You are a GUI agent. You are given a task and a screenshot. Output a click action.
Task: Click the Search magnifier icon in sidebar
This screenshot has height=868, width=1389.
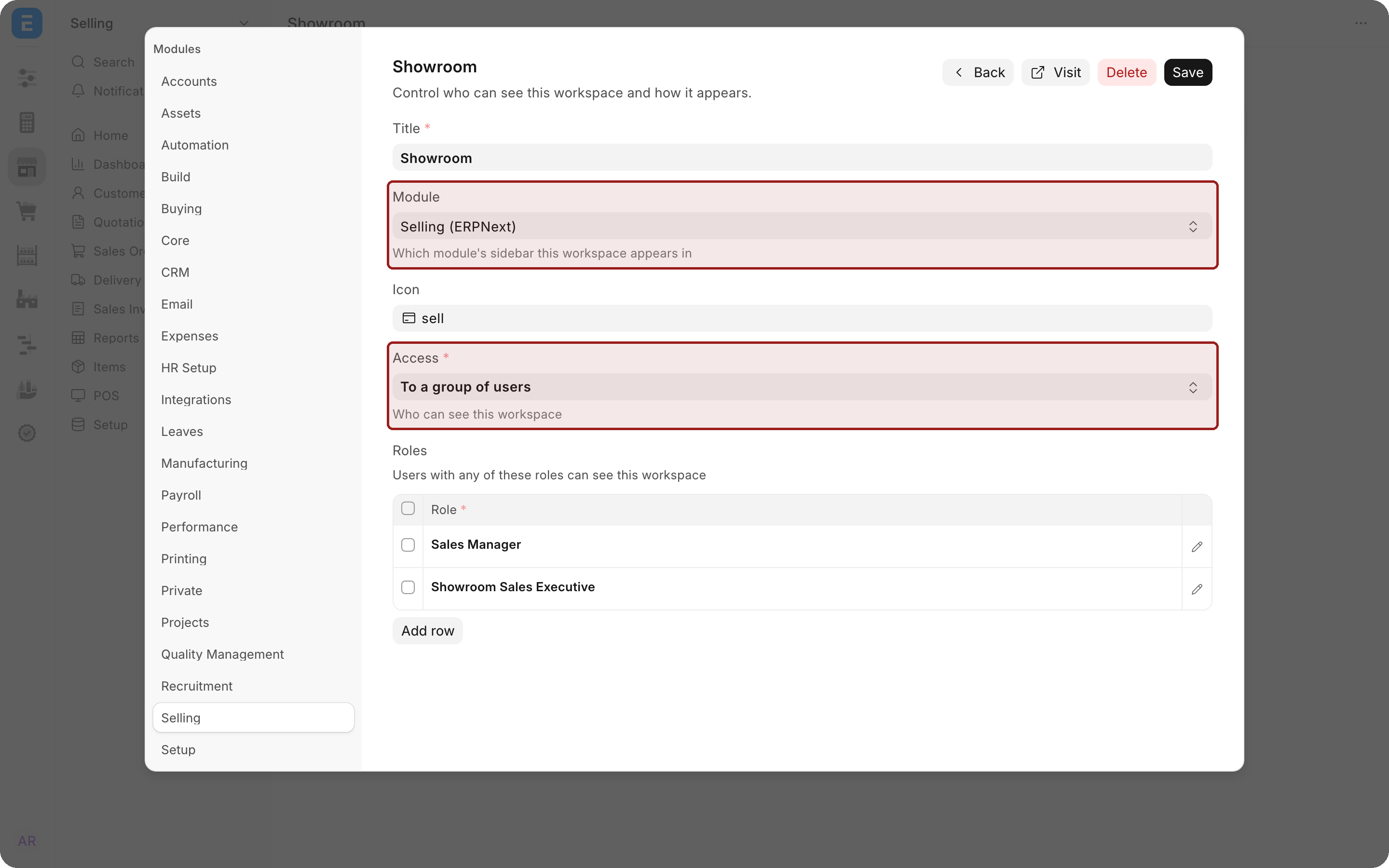[78, 62]
